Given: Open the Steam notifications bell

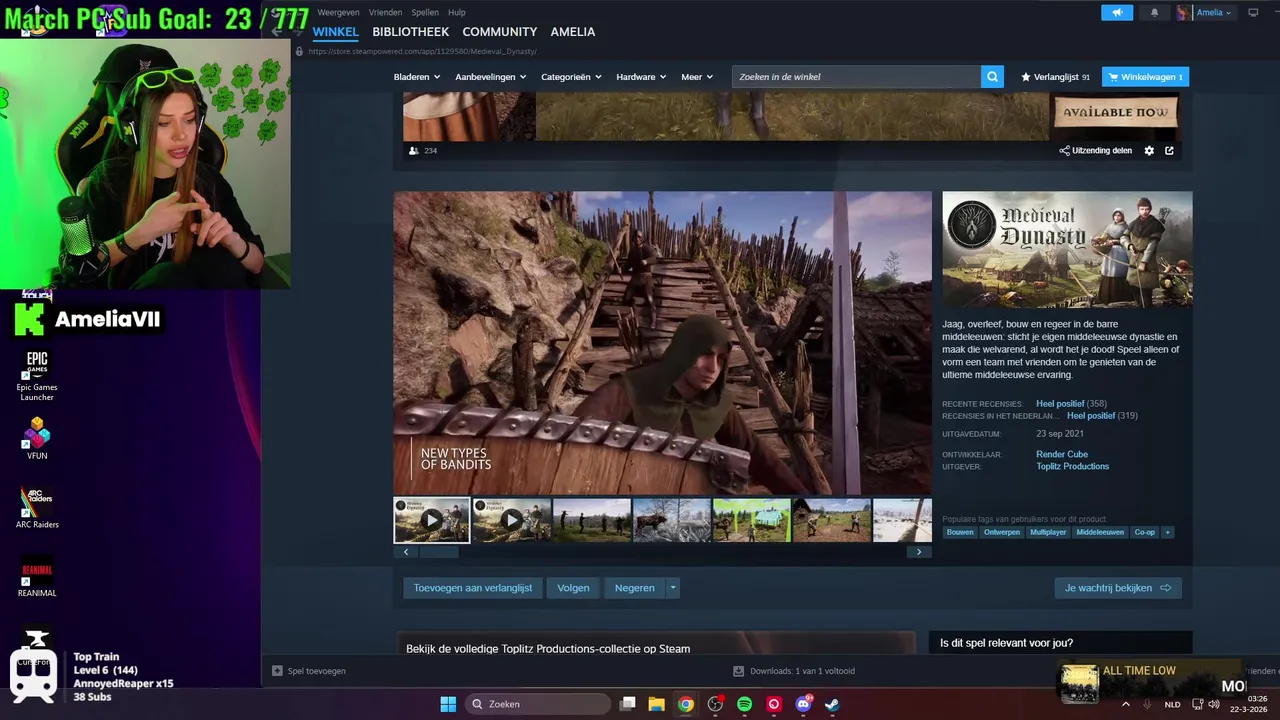Looking at the screenshot, I should [x=1154, y=12].
